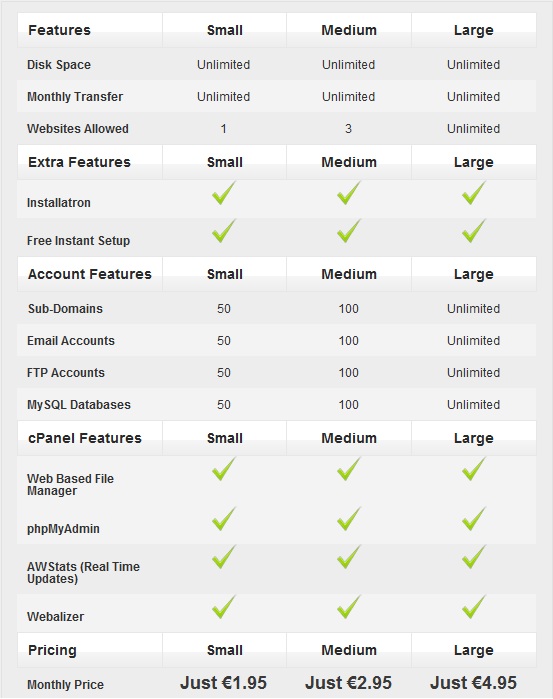The image size is (553, 699).
Task: Click the Medium header in Account Features row
Action: tap(349, 274)
